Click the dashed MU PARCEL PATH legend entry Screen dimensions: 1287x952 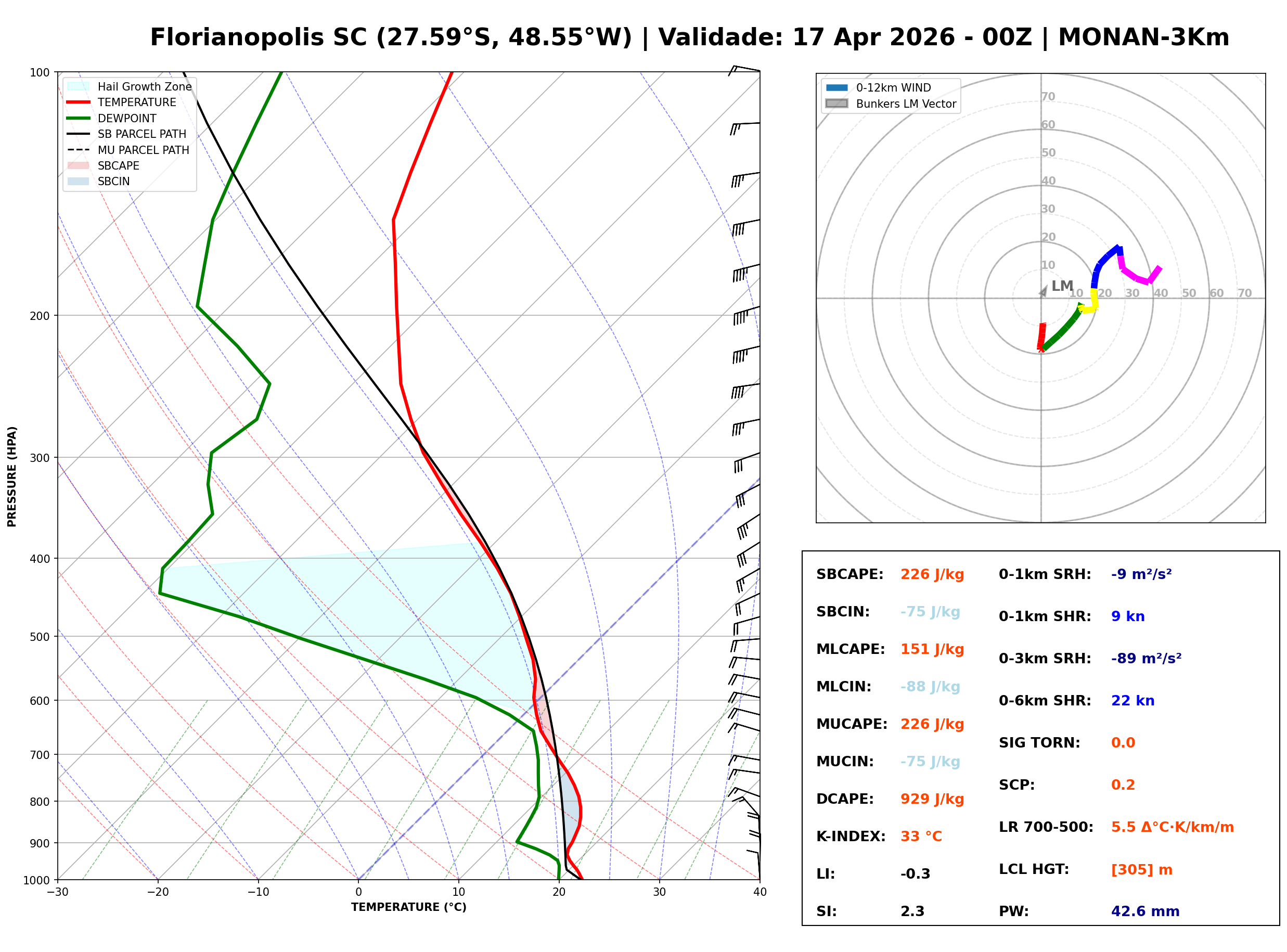(x=79, y=150)
